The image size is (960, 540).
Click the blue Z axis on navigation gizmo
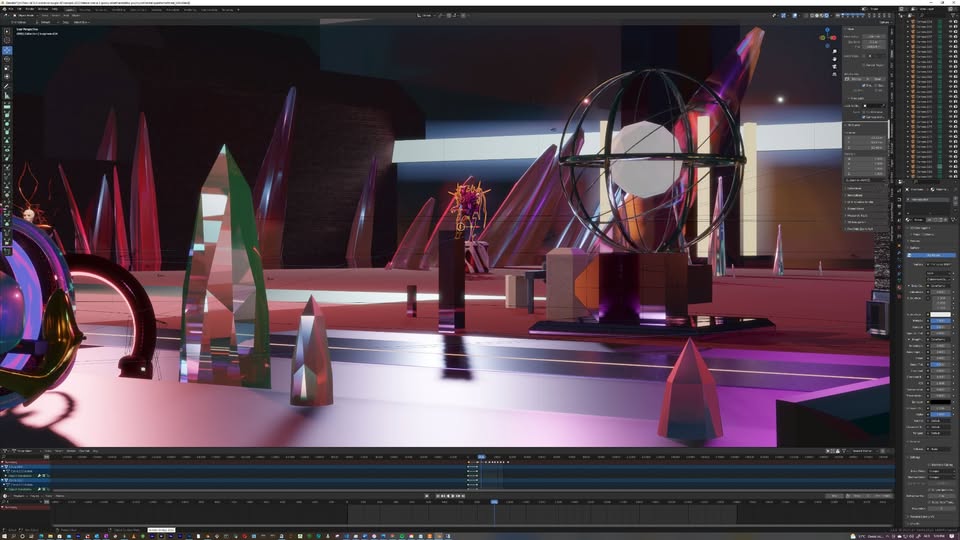click(x=827, y=29)
